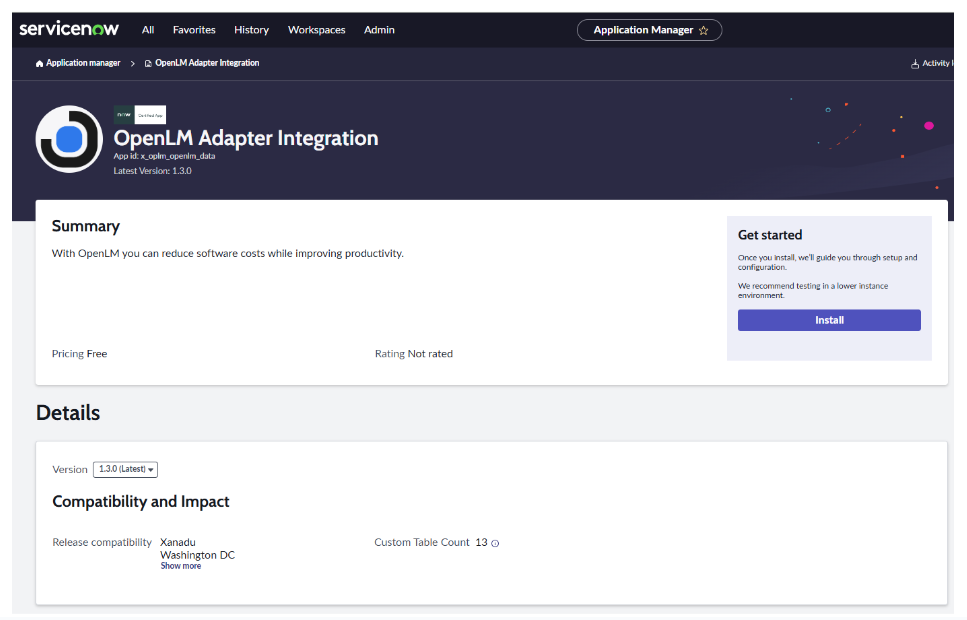Click Pricing Free text
The width and height of the screenshot is (967, 620).
coord(80,353)
